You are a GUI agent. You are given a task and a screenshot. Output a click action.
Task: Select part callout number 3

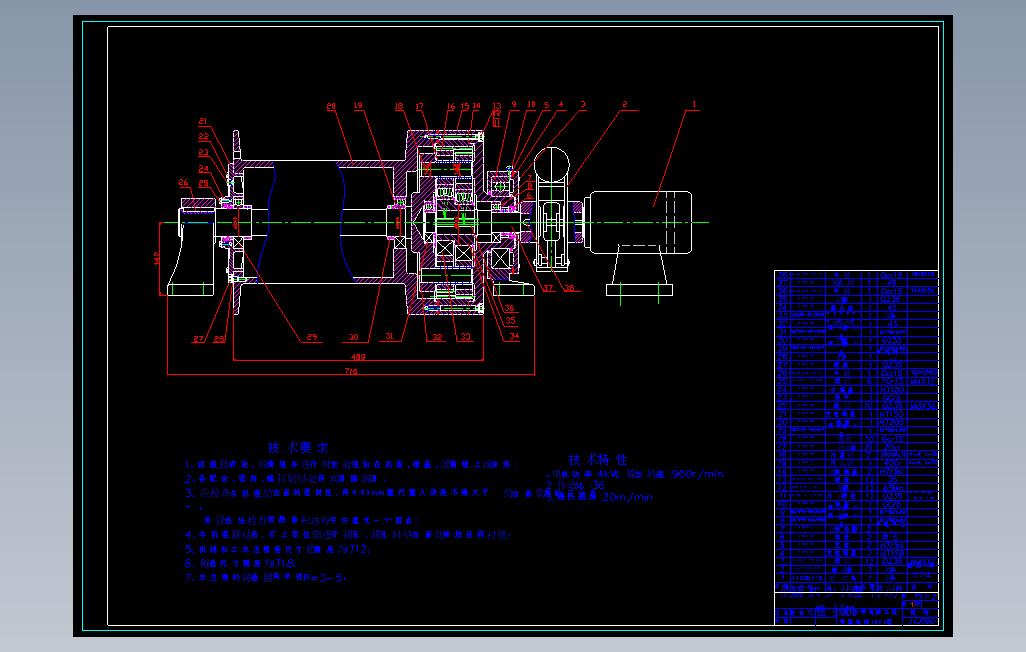coord(582,104)
